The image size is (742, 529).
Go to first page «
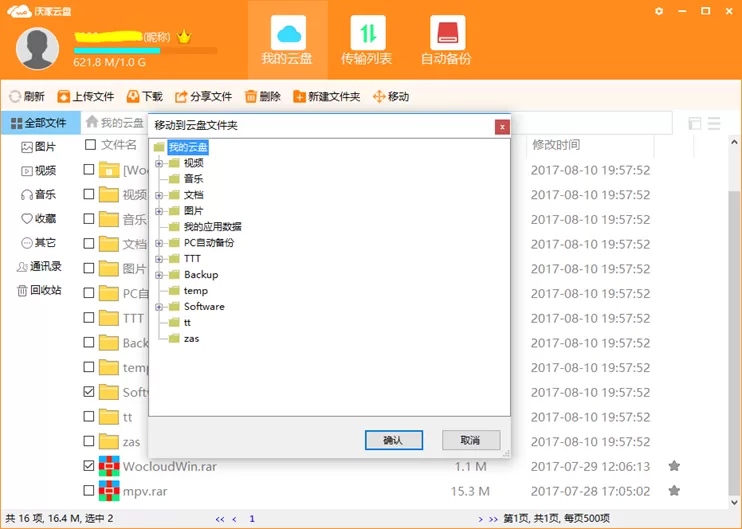pyautogui.click(x=220, y=519)
